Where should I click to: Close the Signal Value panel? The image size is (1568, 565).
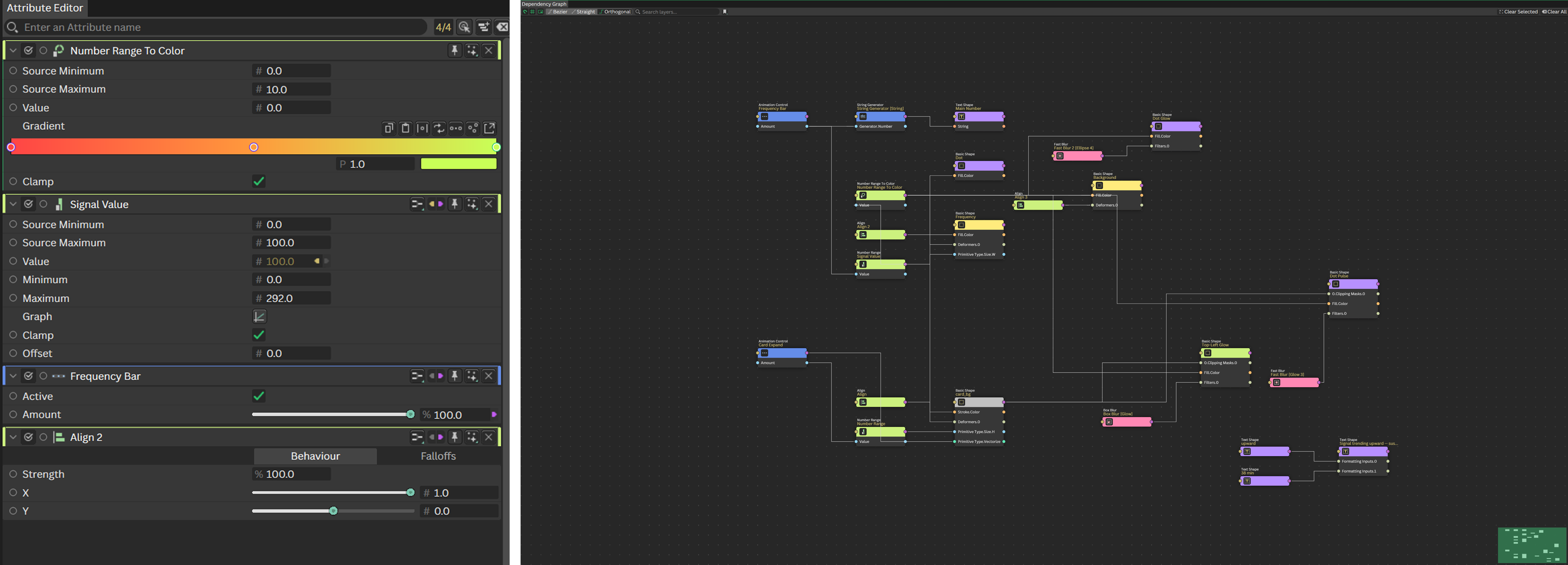point(489,204)
